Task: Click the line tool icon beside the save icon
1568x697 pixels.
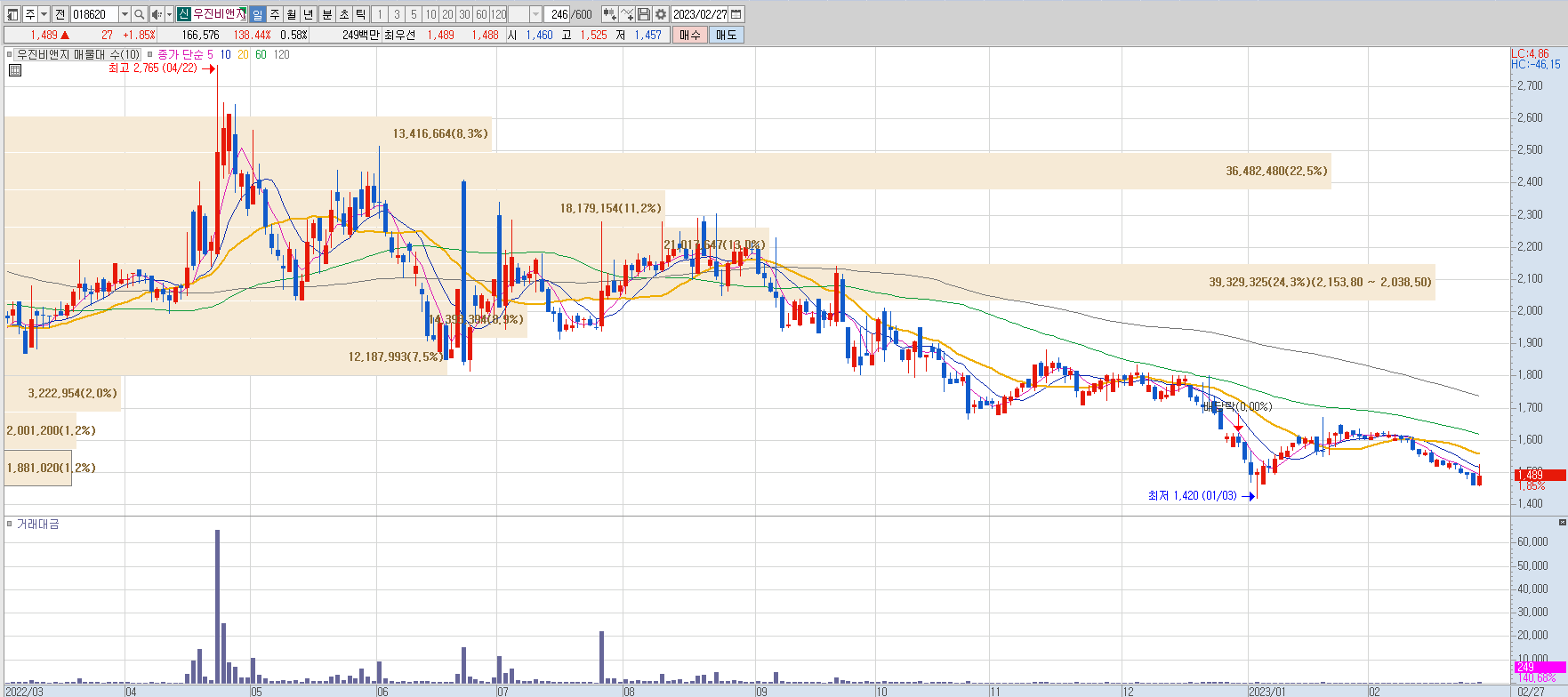Action: pyautogui.click(x=627, y=14)
